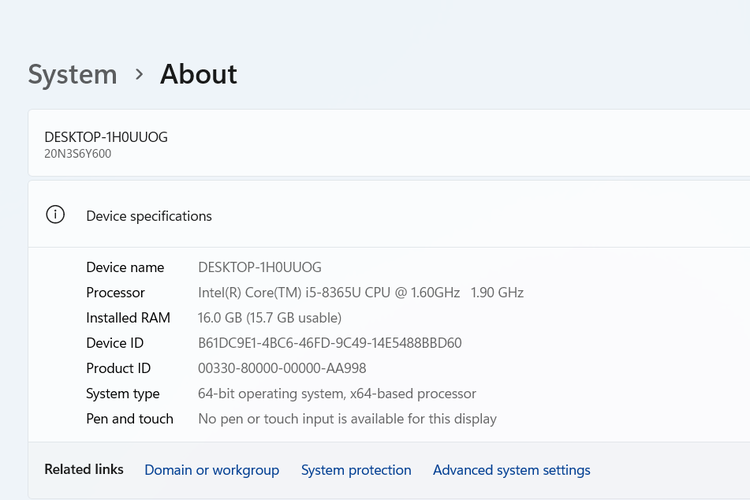Select the Device ID value string

point(330,343)
